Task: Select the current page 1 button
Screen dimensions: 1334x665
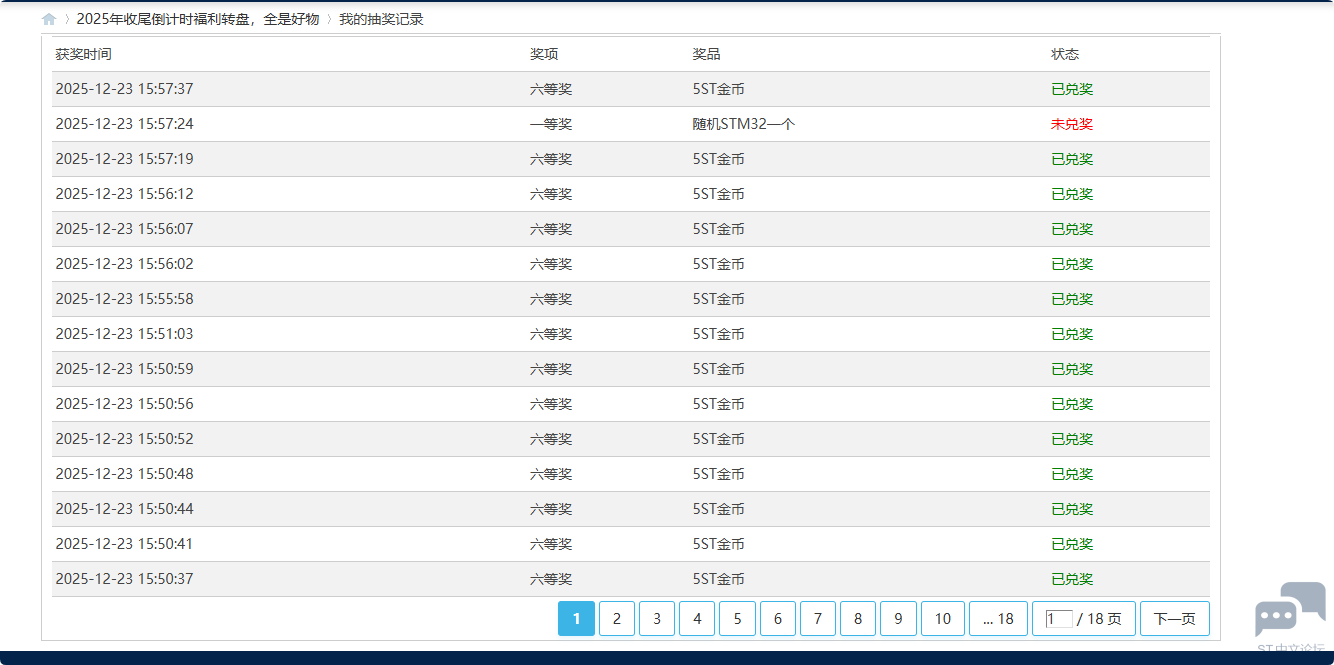Action: [x=576, y=618]
